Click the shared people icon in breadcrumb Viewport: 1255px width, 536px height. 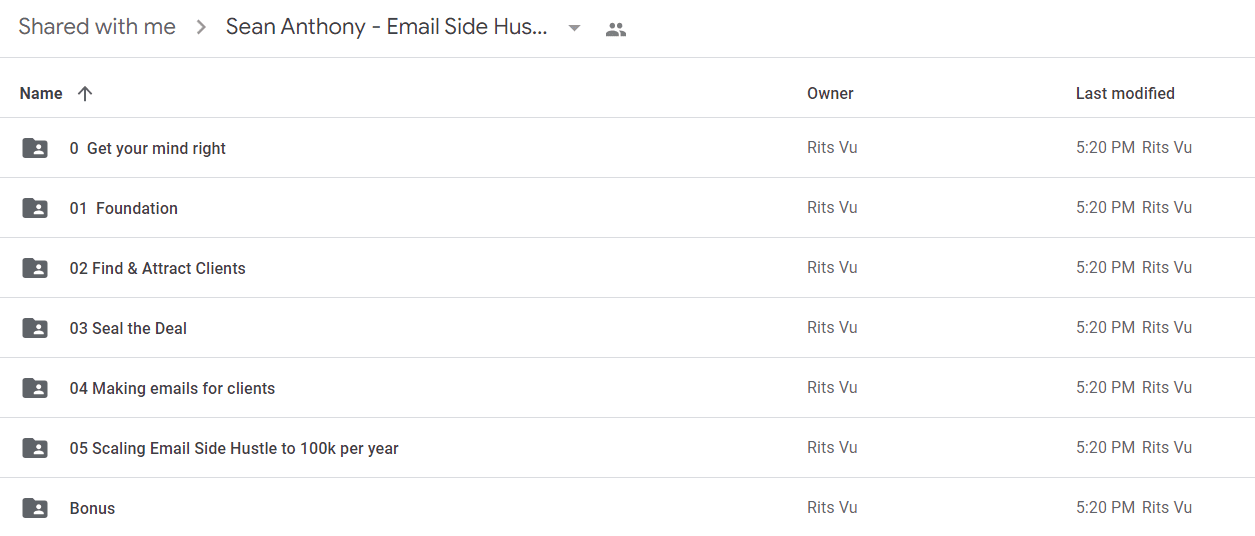pos(616,29)
